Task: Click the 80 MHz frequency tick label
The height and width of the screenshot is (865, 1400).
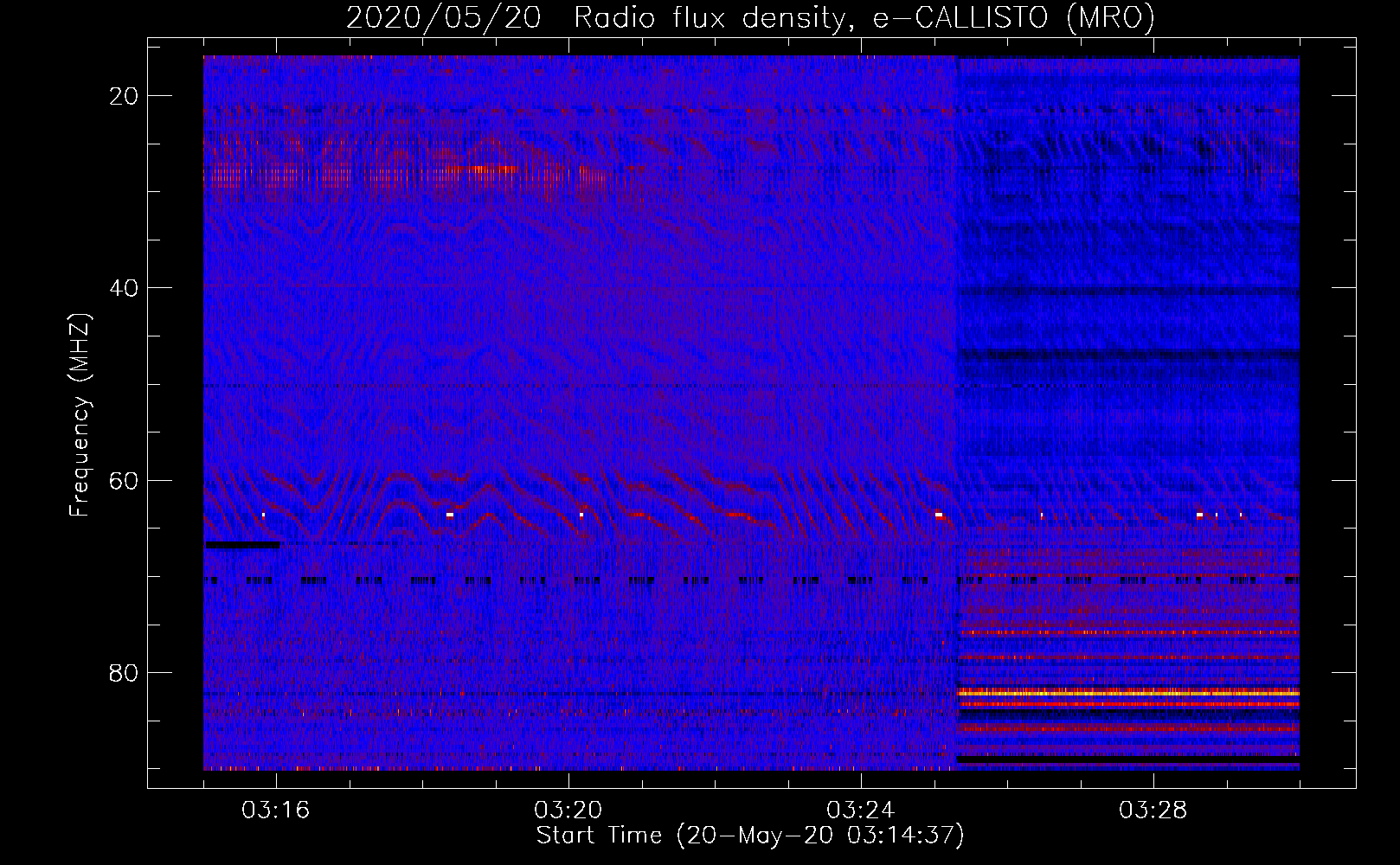Action: click(x=124, y=673)
